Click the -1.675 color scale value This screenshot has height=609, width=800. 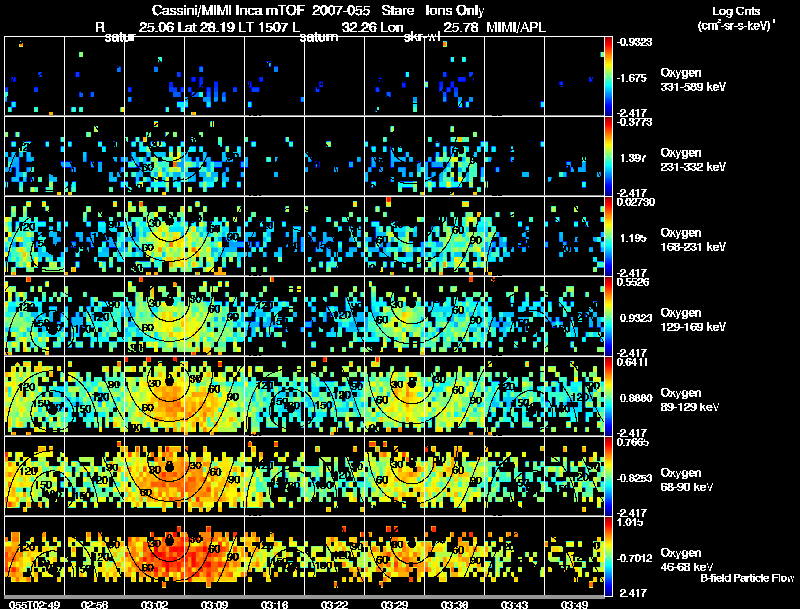tap(632, 78)
